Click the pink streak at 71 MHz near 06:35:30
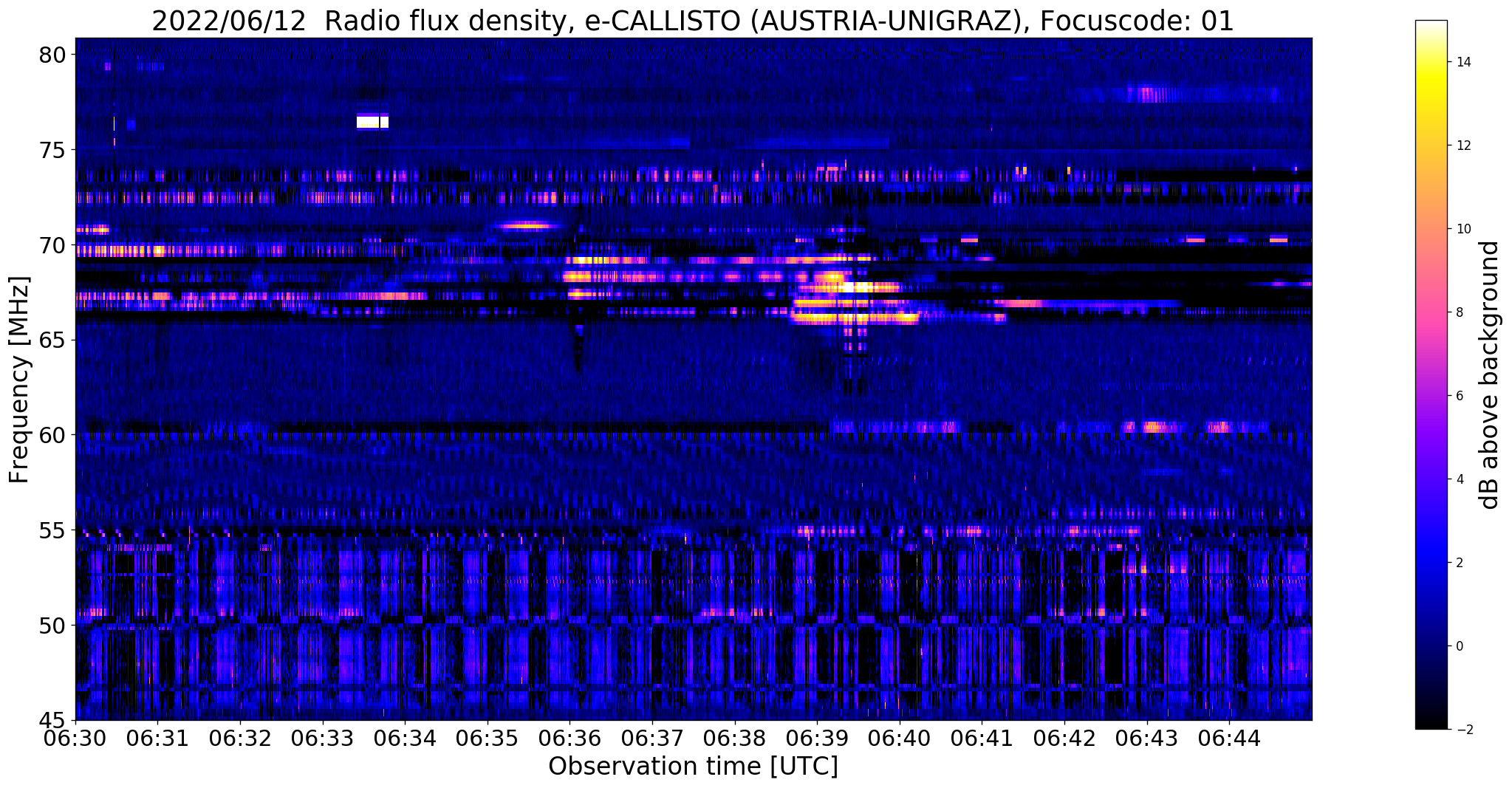The image size is (1512, 788). pos(525,225)
